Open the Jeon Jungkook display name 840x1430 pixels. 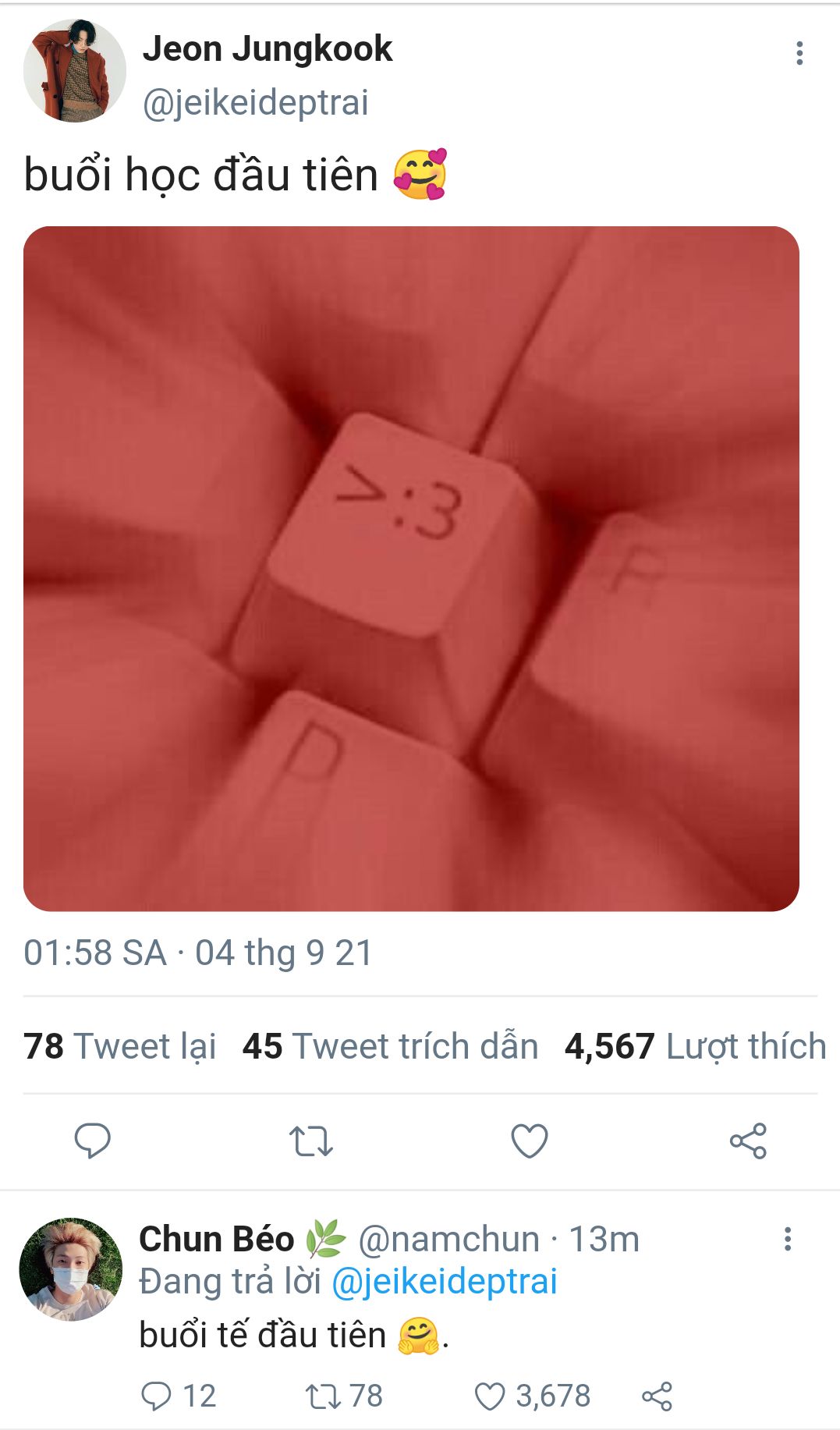tap(268, 48)
